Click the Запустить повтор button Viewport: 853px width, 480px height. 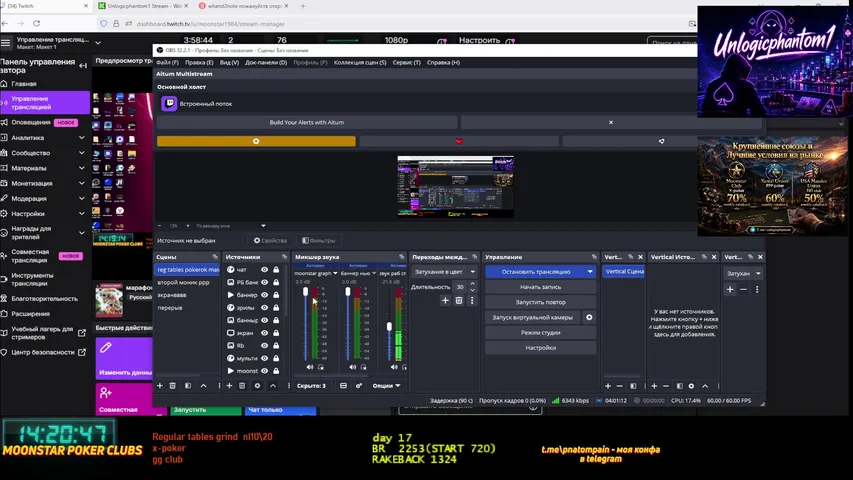pyautogui.click(x=540, y=302)
